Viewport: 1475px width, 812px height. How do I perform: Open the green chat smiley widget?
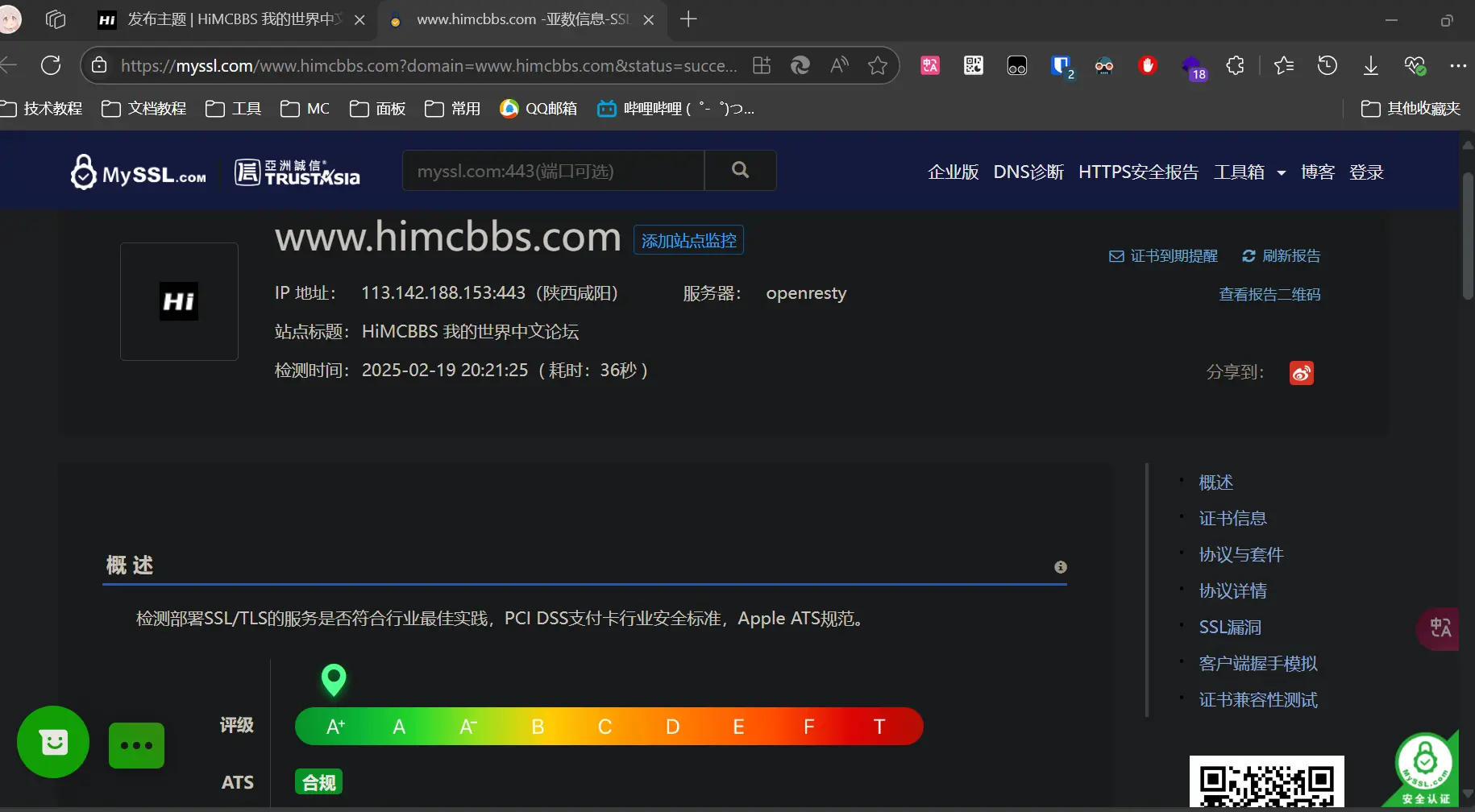tap(53, 742)
